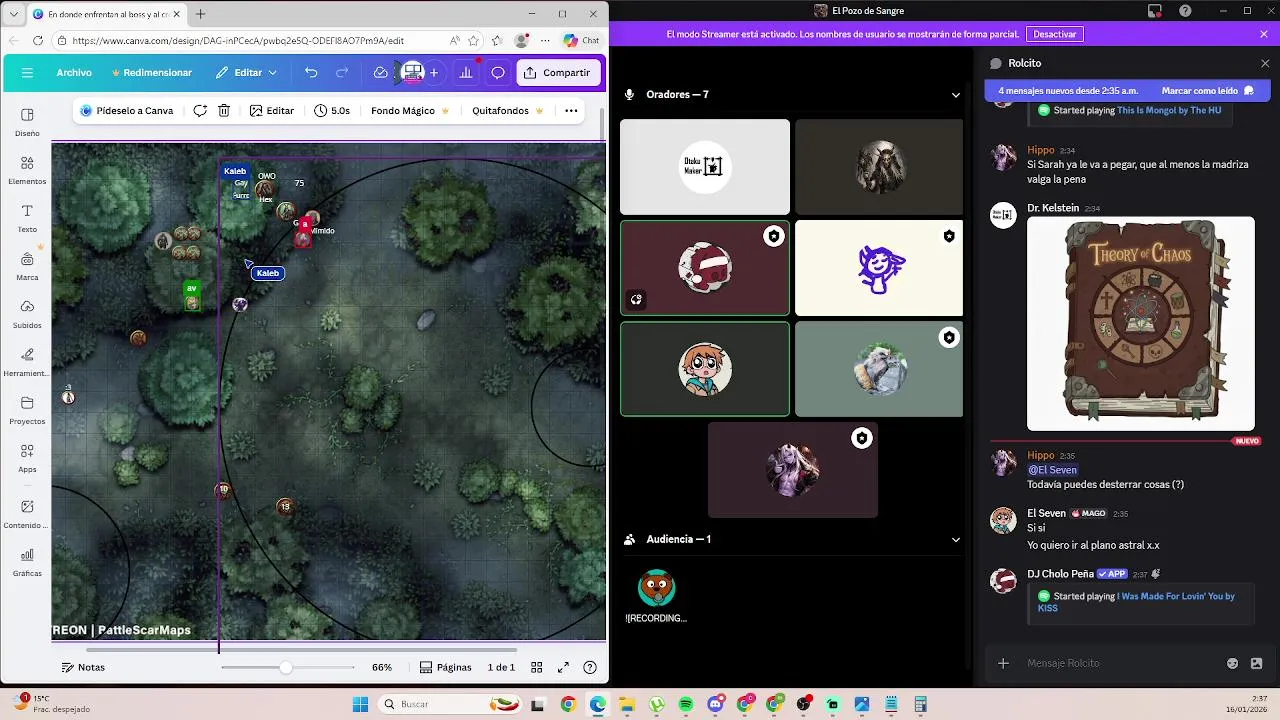Viewport: 1280px width, 720px height.
Task: Open the Diseño side panel
Action: point(27,122)
